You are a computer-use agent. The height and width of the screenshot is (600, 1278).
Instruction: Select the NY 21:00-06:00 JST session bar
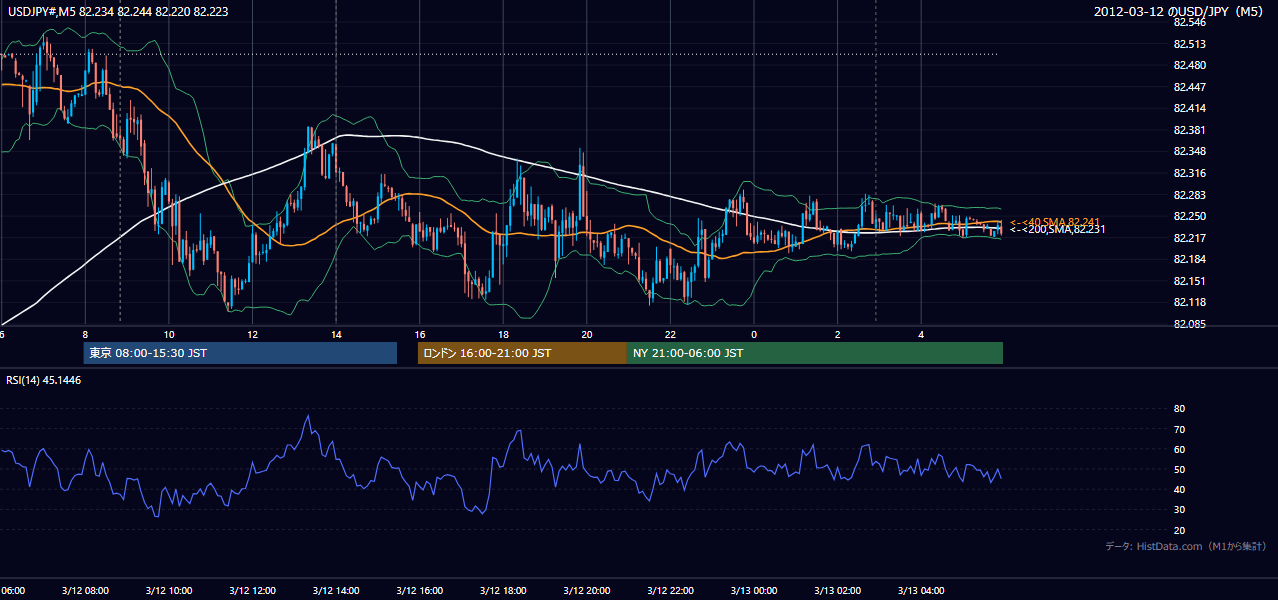(815, 353)
